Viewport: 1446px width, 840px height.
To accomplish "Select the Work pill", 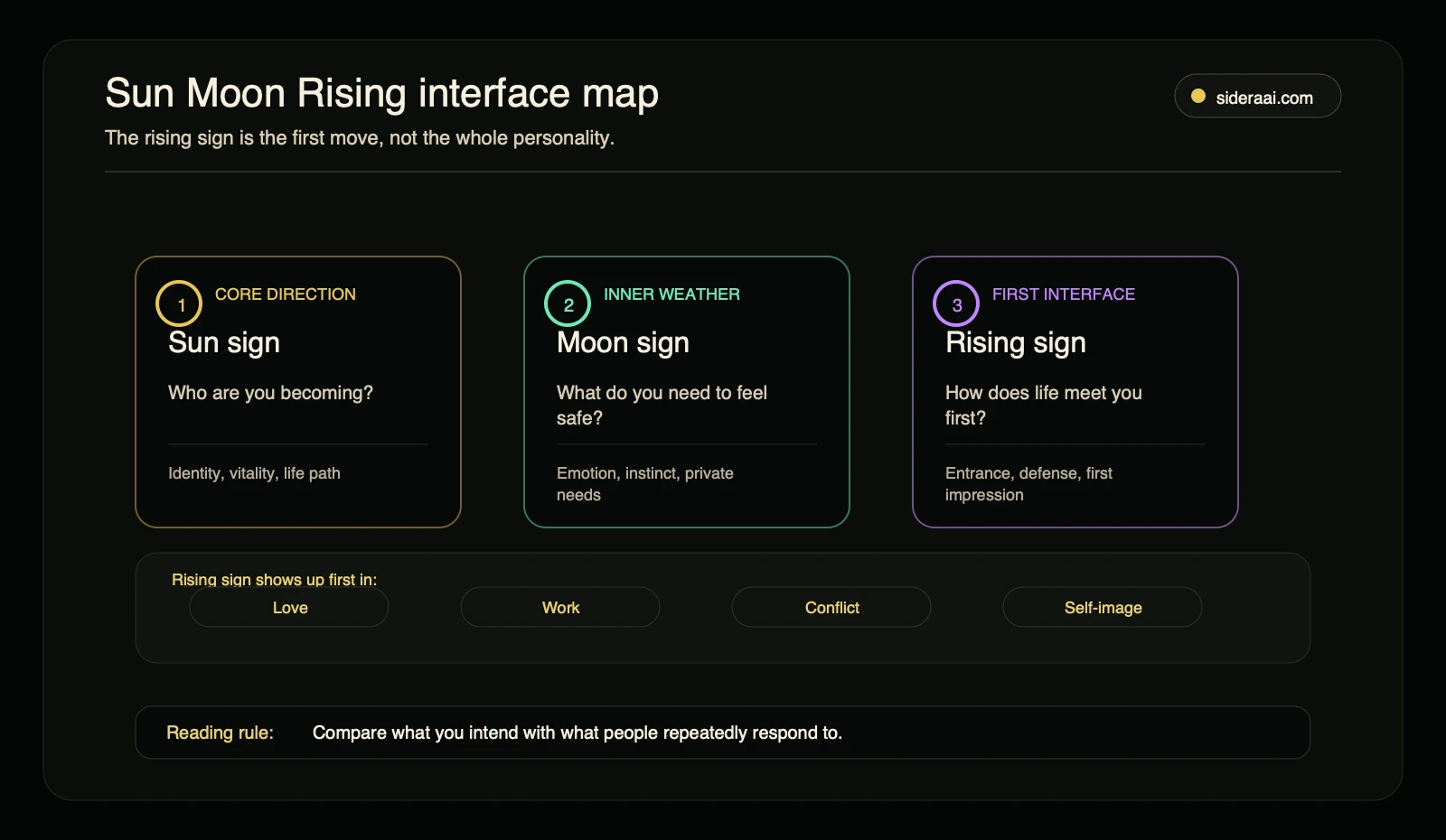I will click(560, 607).
